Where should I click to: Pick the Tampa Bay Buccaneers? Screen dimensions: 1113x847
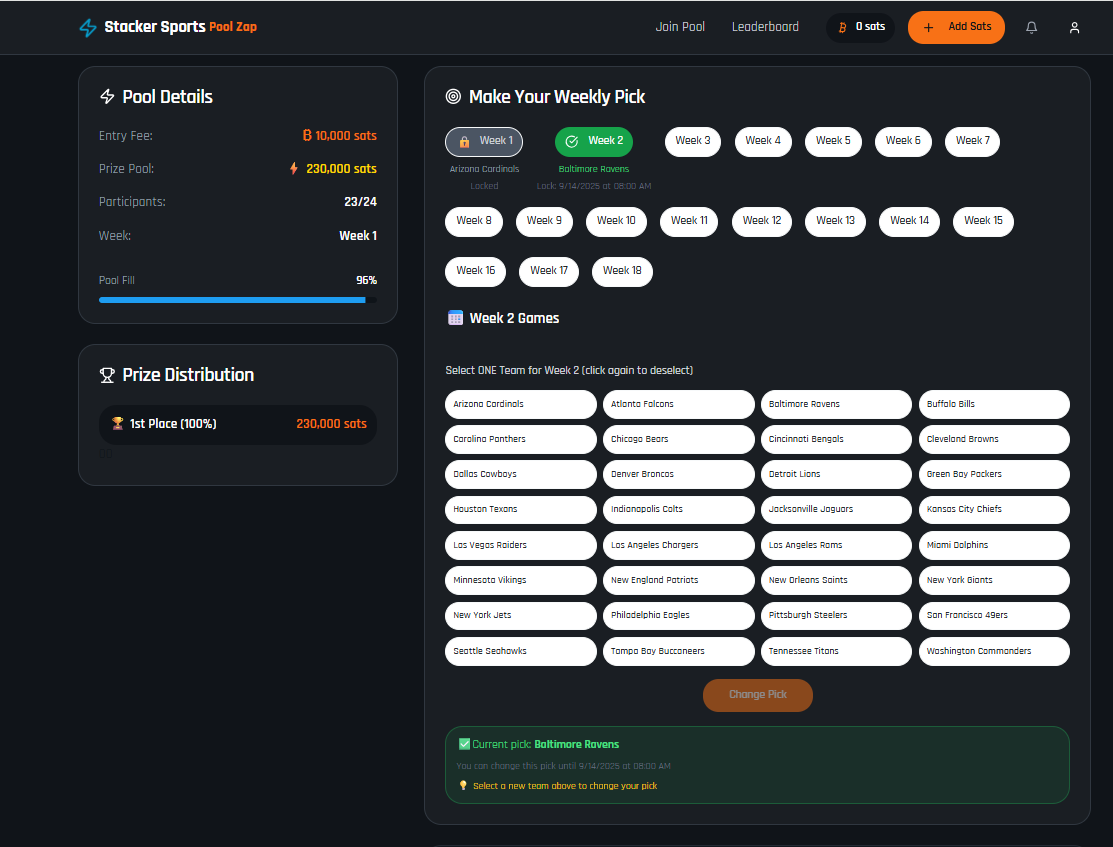click(678, 651)
